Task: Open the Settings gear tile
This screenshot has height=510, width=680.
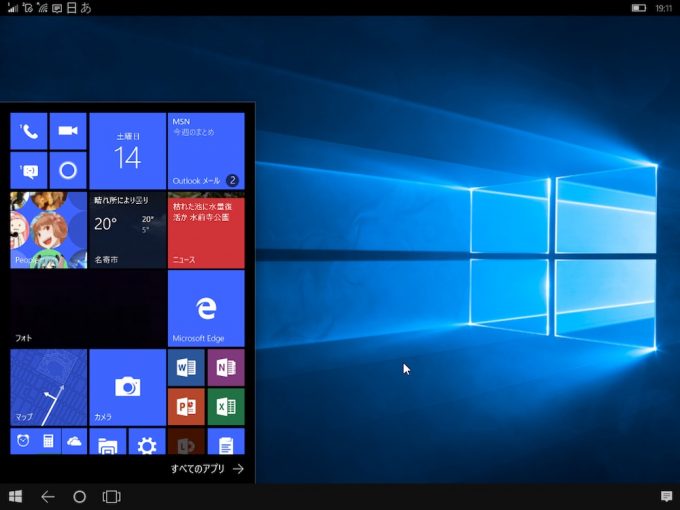Action: (147, 441)
